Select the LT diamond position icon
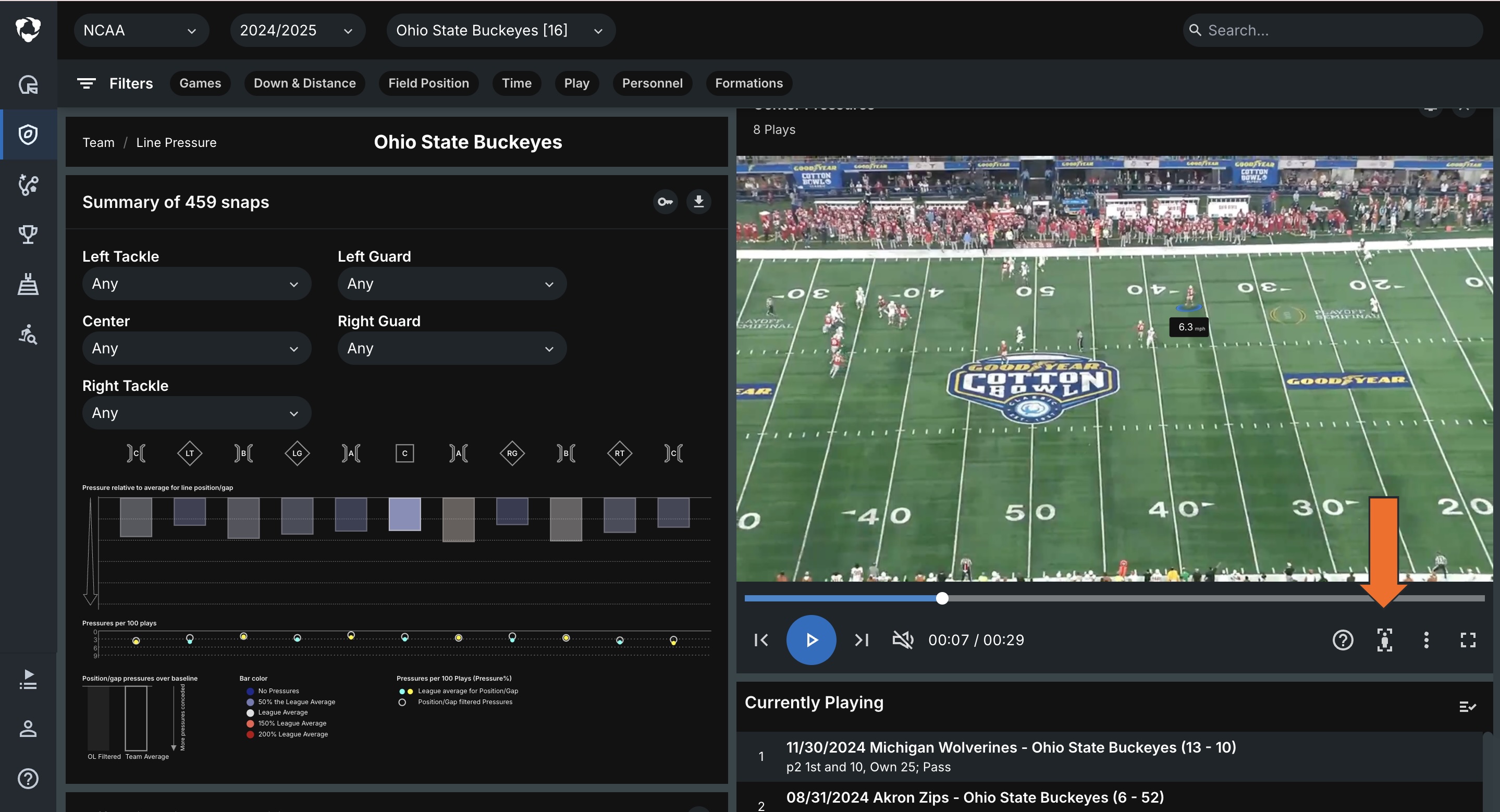This screenshot has width=1500, height=812. [x=190, y=453]
